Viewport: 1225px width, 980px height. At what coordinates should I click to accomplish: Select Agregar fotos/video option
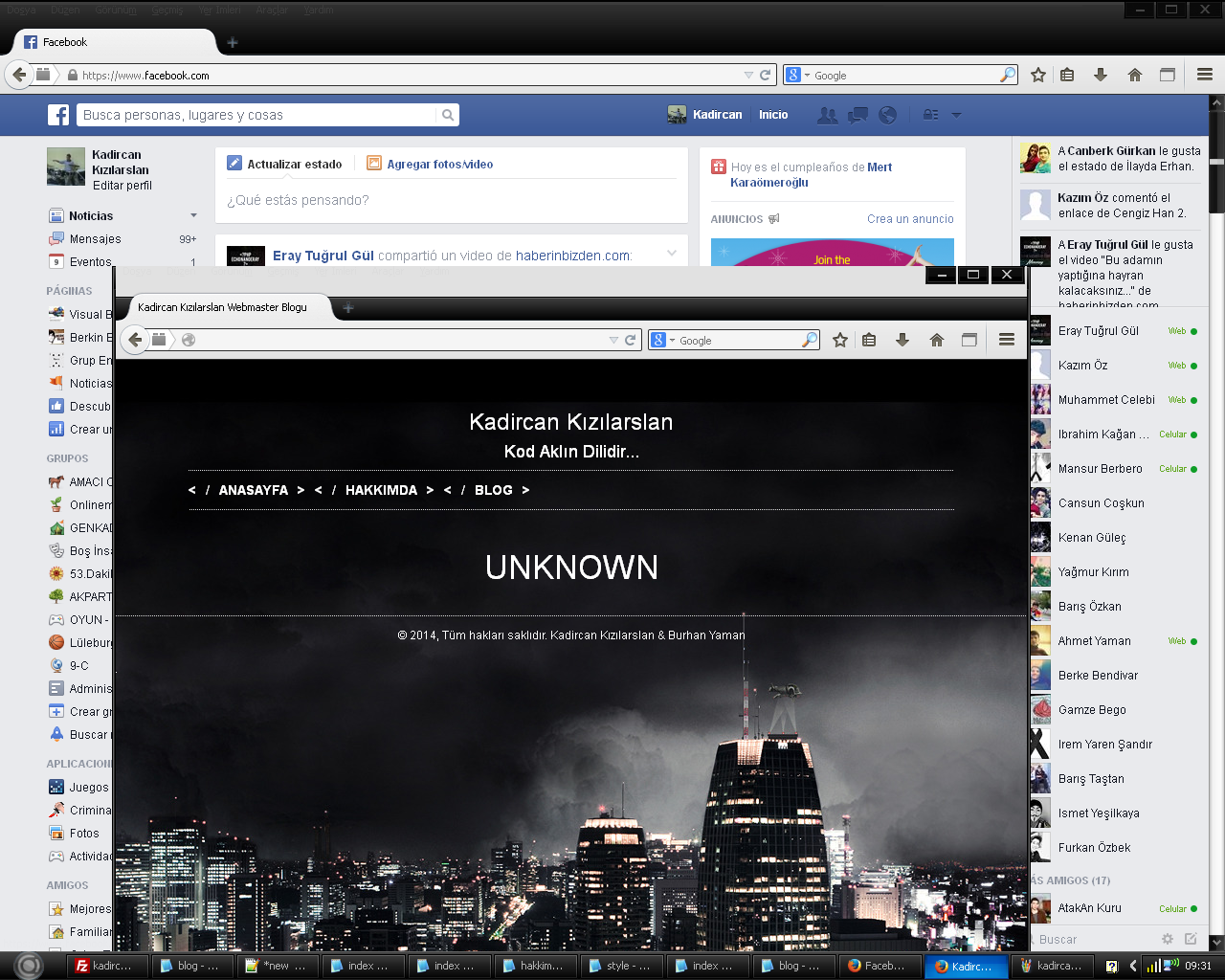[x=430, y=164]
